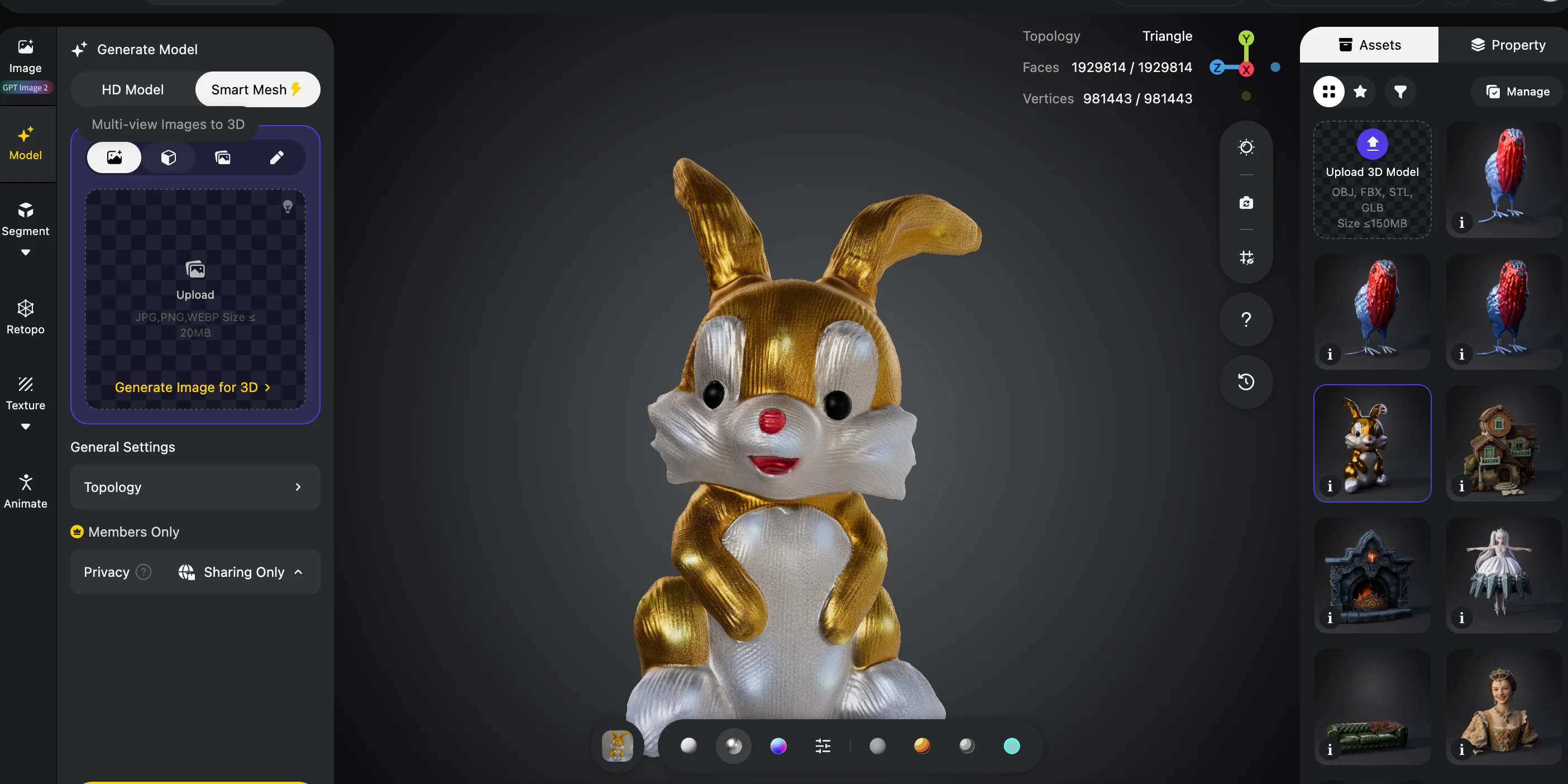Toggle the viewport lighting sun icon

(x=1246, y=147)
